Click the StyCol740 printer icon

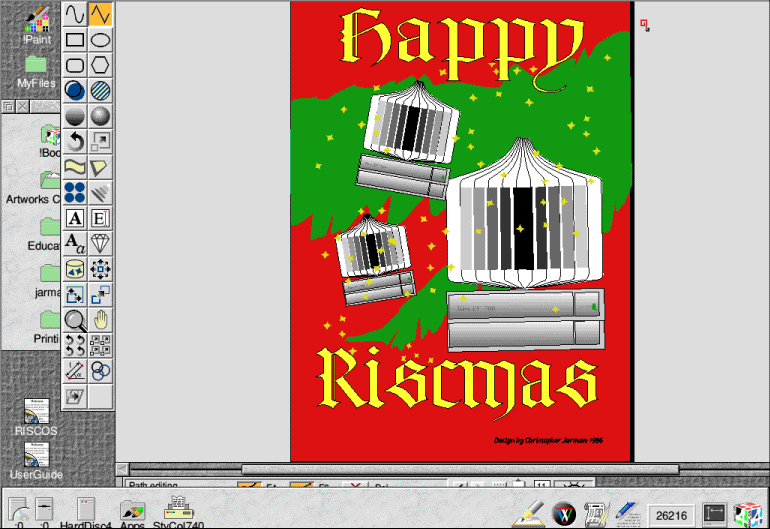pos(179,510)
